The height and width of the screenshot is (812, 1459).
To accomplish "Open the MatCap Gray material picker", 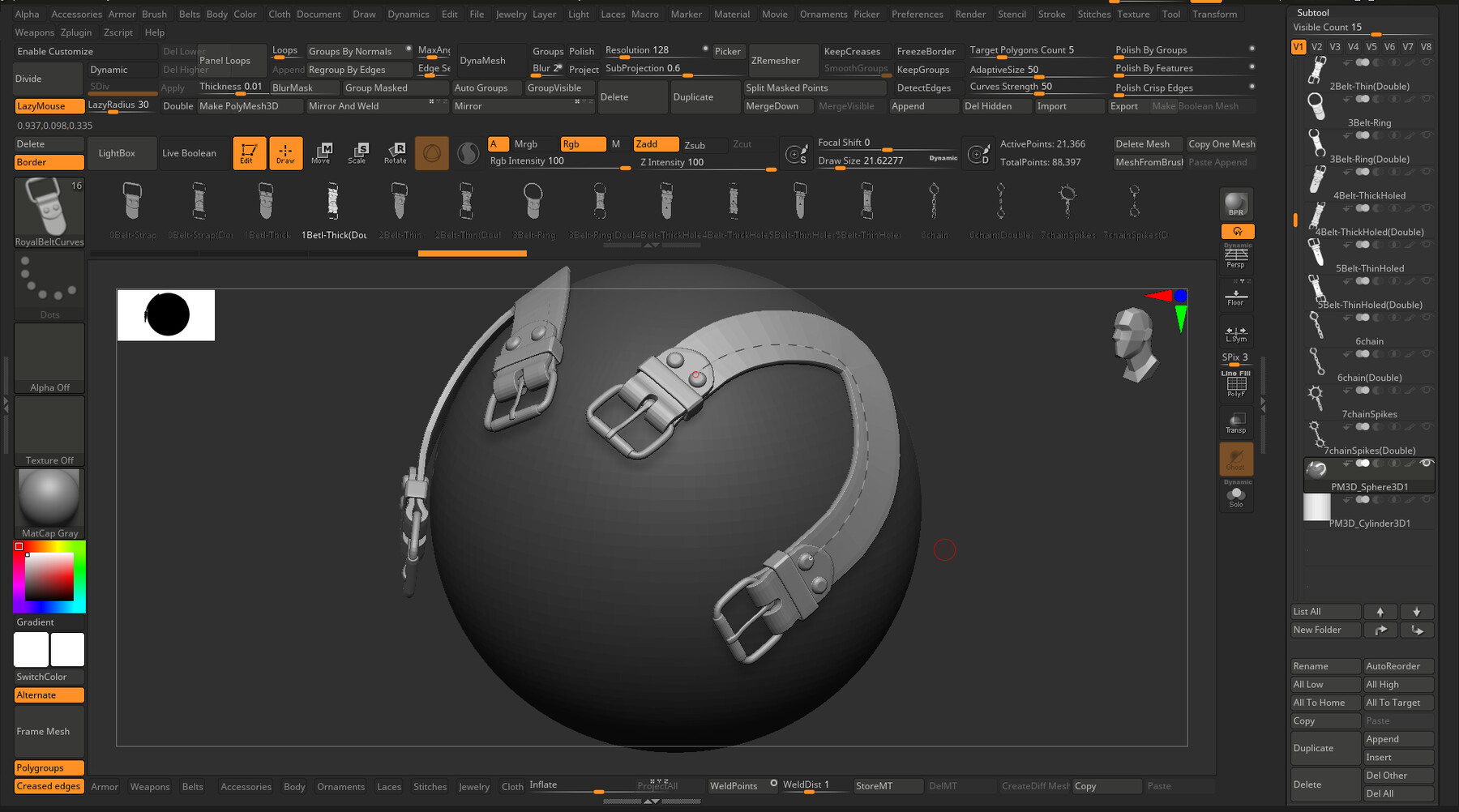I will click(49, 503).
